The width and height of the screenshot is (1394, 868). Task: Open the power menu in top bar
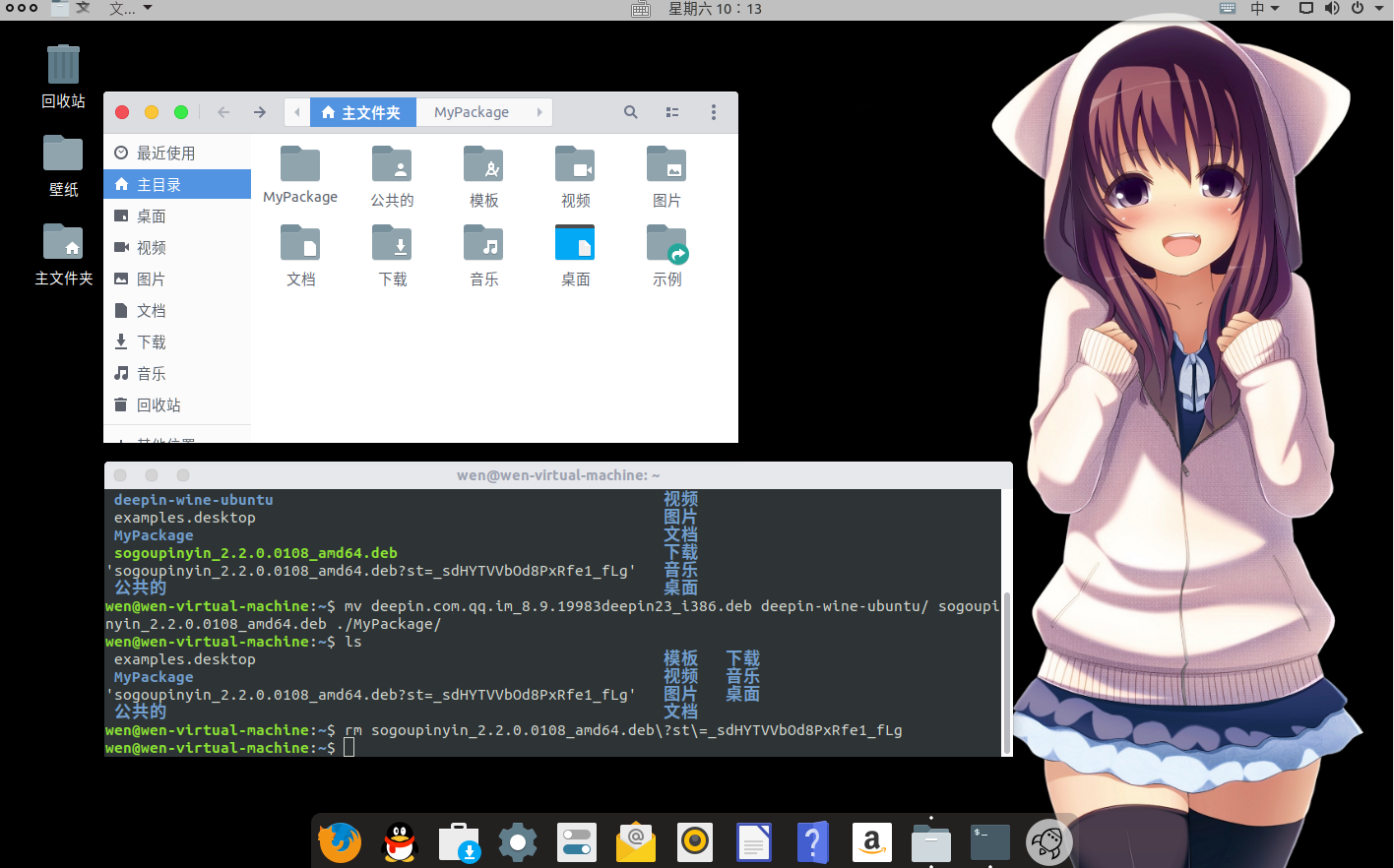(x=1364, y=8)
